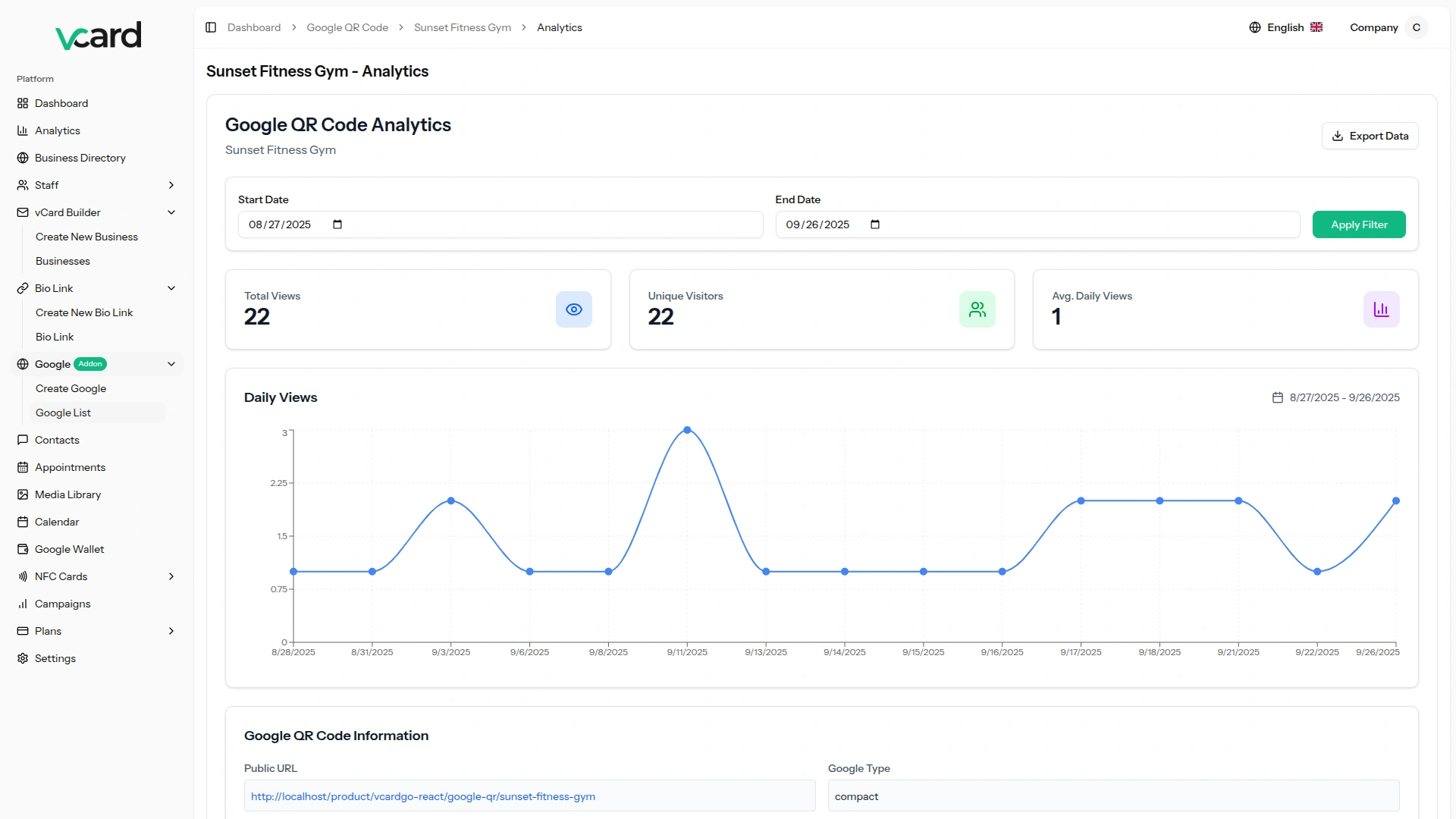Open Google Wallet from sidebar
This screenshot has height=819, width=1456.
point(69,549)
